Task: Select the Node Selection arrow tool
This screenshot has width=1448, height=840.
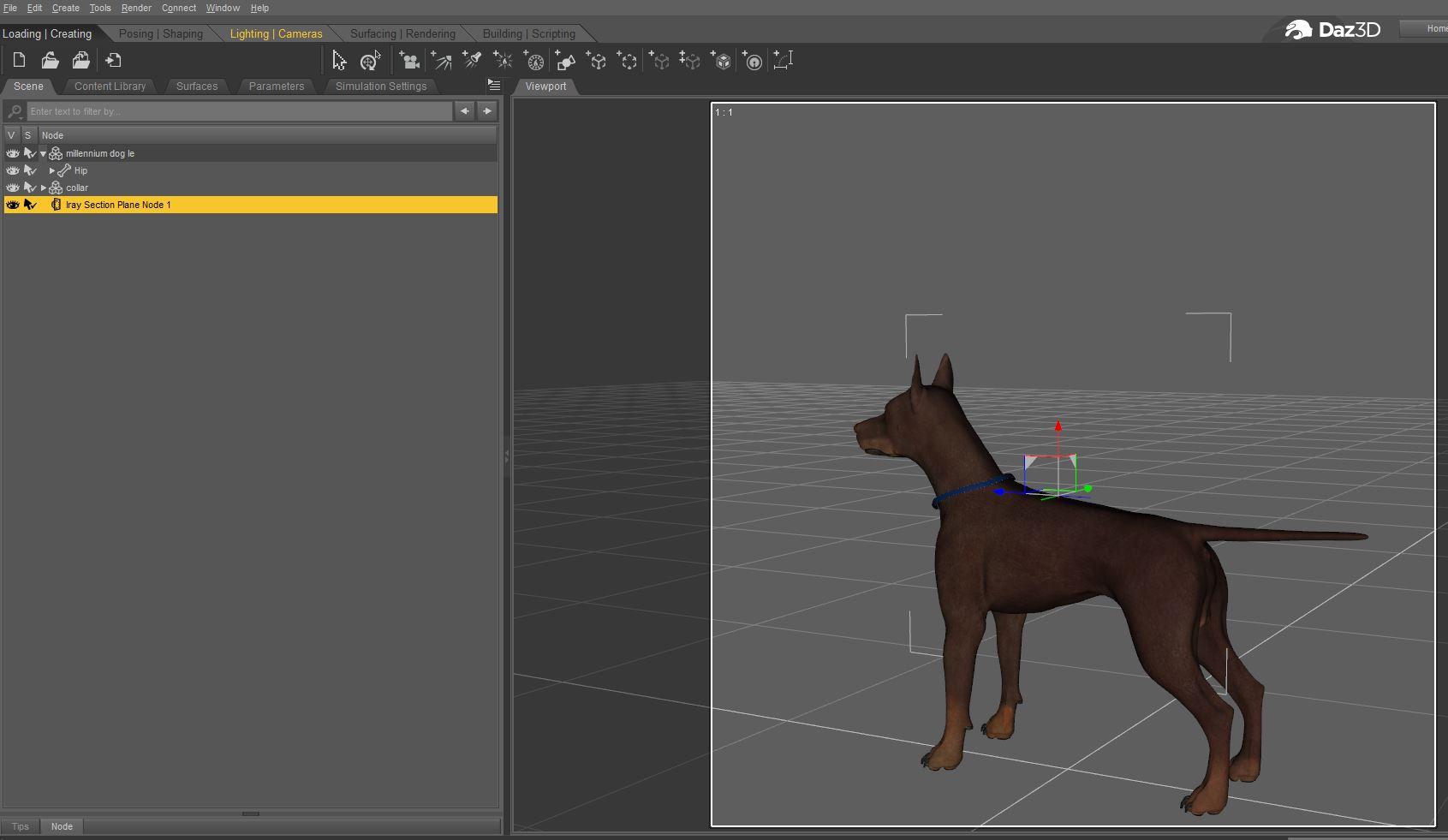Action: pyautogui.click(x=339, y=60)
